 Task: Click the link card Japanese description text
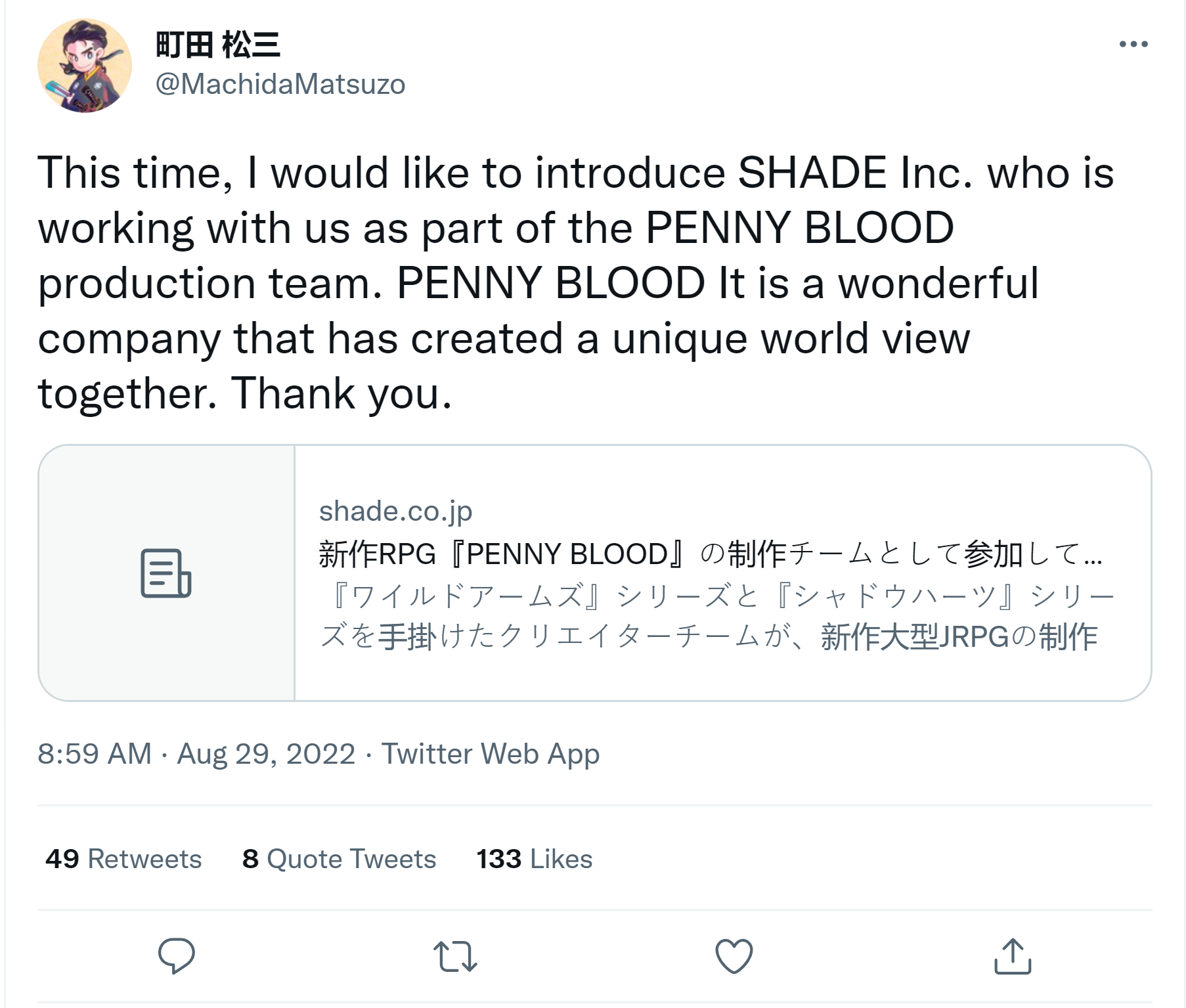716,616
